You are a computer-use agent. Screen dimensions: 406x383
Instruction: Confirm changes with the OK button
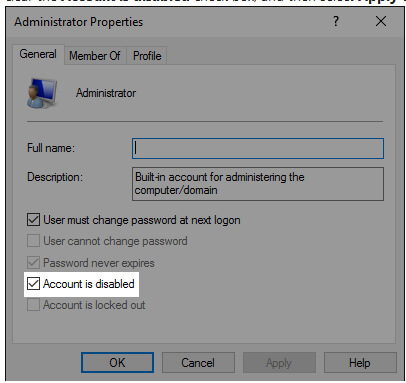[x=117, y=362]
